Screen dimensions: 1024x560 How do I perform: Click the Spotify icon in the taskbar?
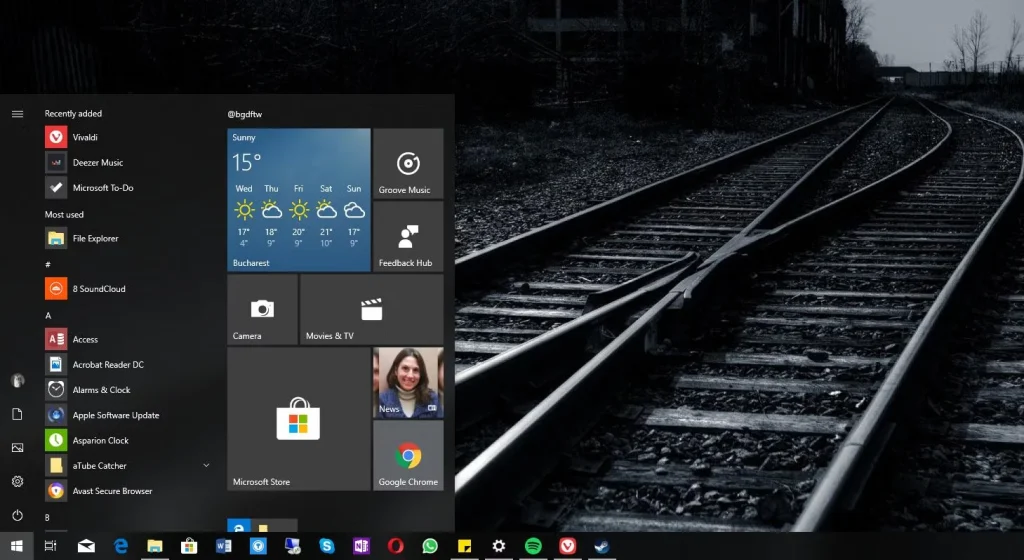(x=533, y=546)
